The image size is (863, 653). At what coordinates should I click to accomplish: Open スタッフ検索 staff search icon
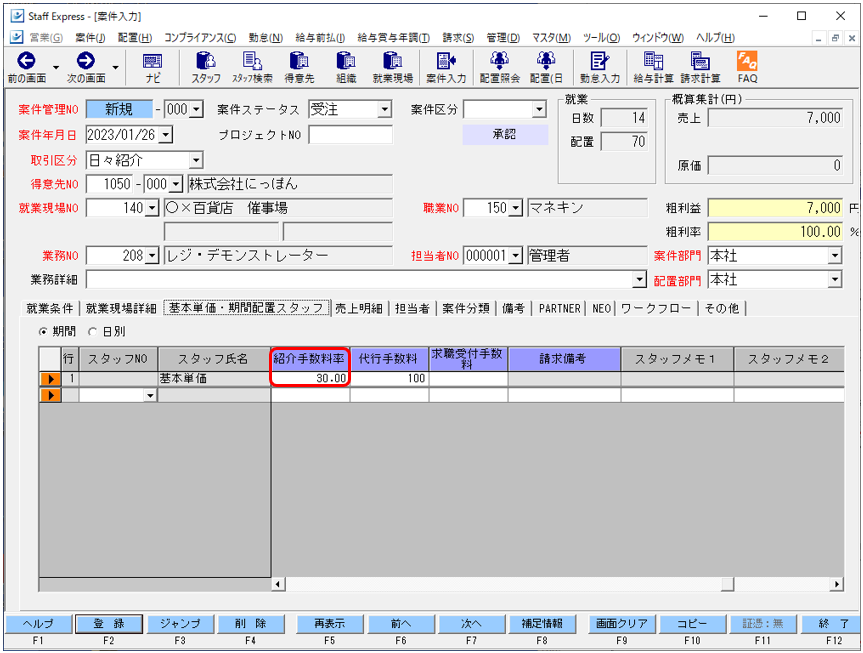pyautogui.click(x=252, y=61)
